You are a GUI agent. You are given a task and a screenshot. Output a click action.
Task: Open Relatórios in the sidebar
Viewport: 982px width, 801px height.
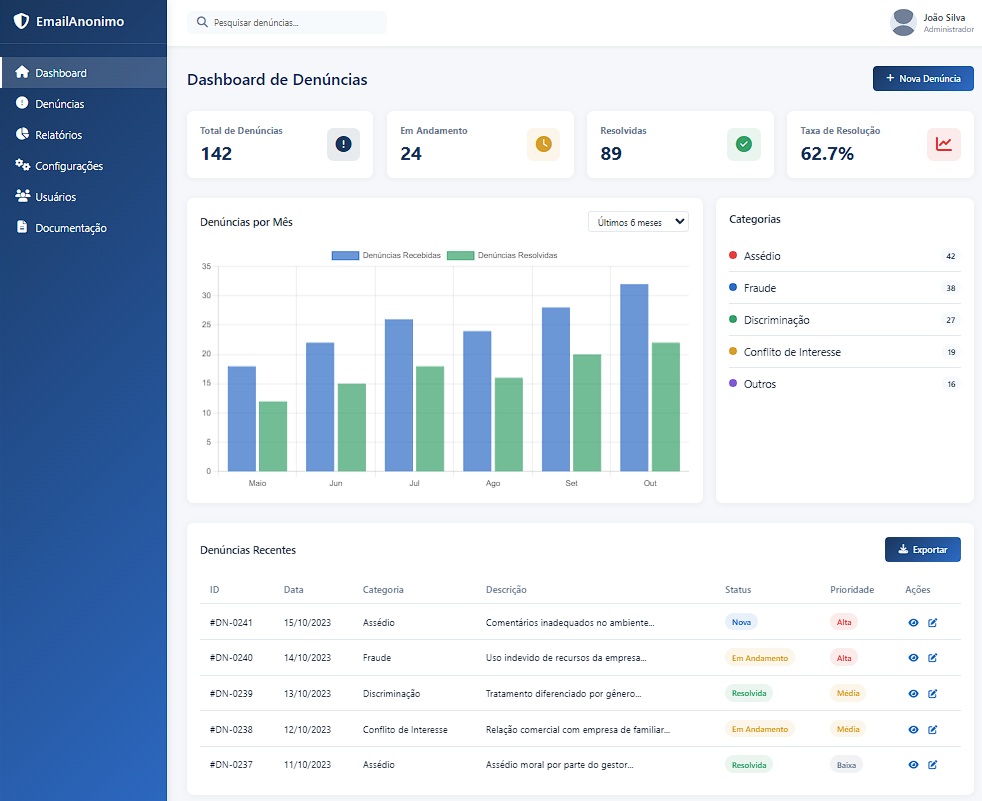[58, 135]
